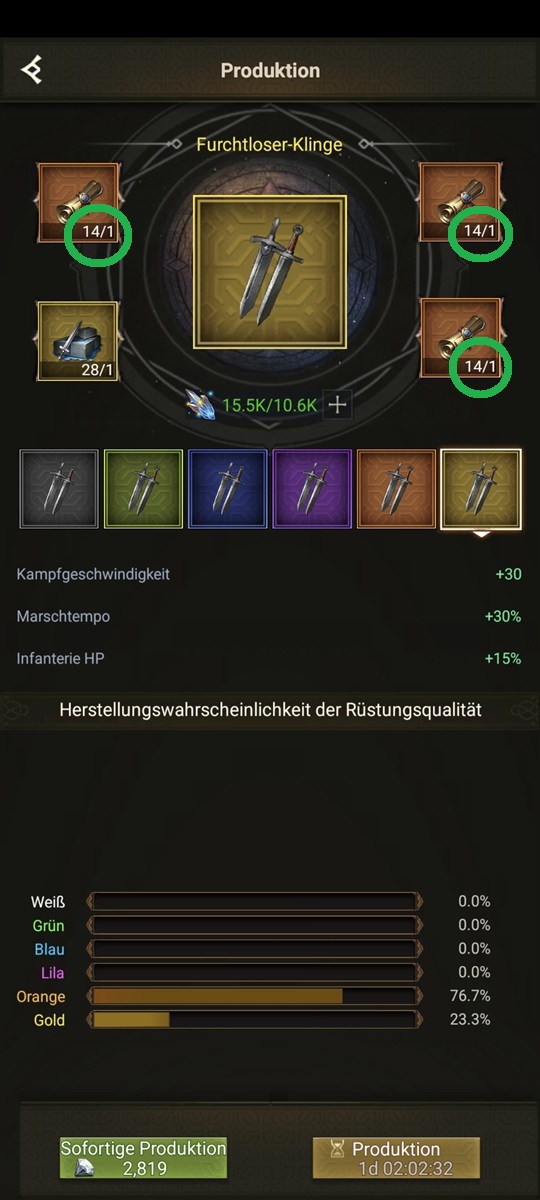Tap the top-right scroll material slot
This screenshot has width=540, height=1200.
point(460,204)
